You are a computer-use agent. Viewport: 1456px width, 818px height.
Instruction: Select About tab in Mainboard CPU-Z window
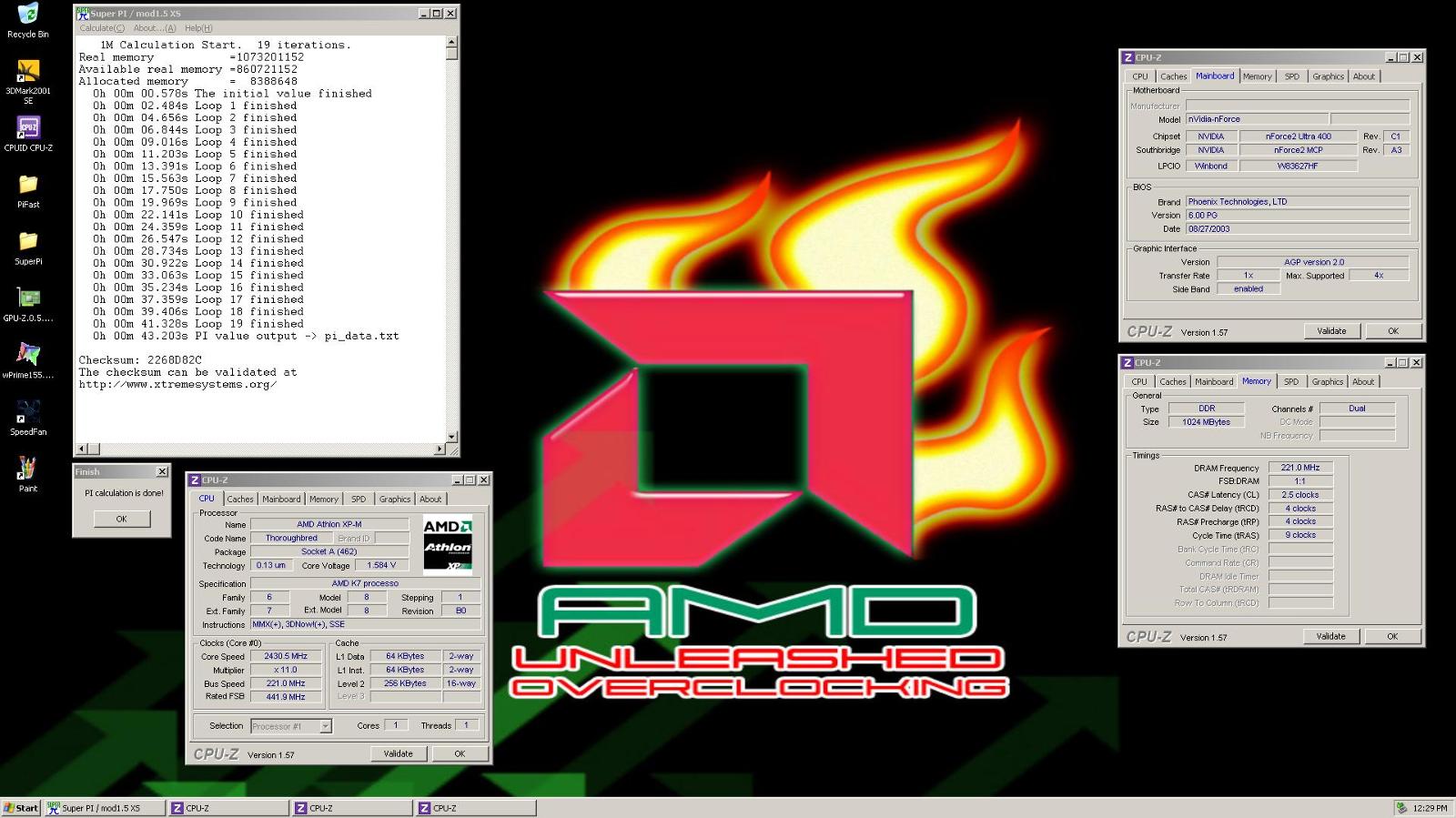pos(1364,76)
